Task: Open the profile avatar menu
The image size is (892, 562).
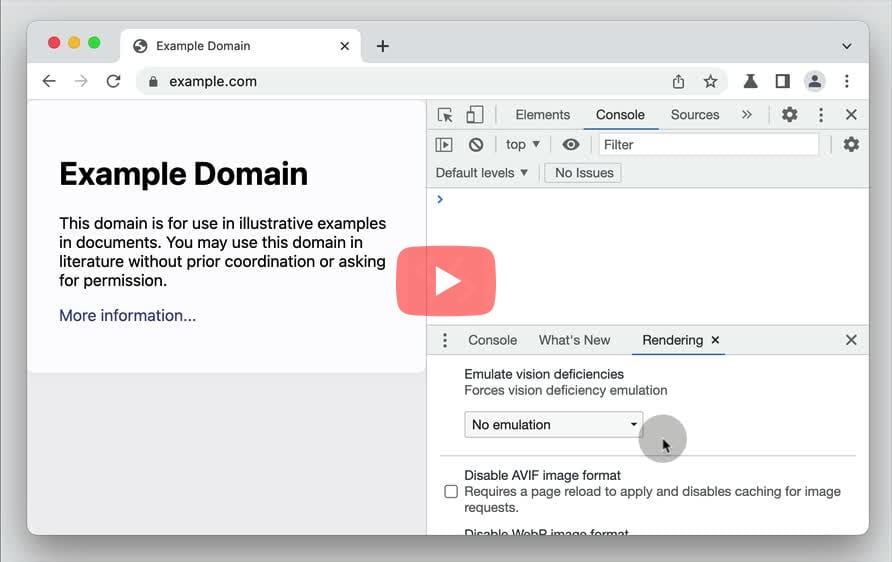Action: point(815,81)
